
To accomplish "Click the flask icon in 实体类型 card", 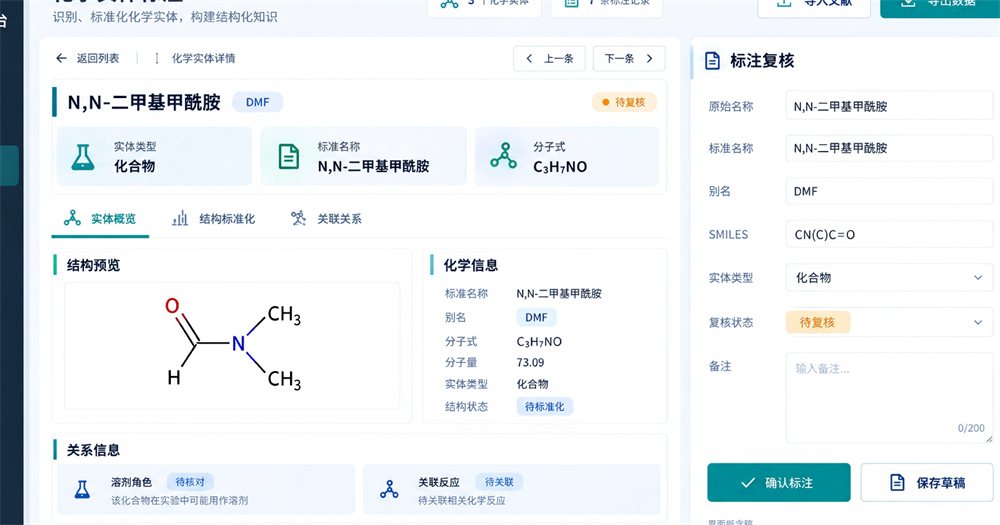I will (x=83, y=157).
